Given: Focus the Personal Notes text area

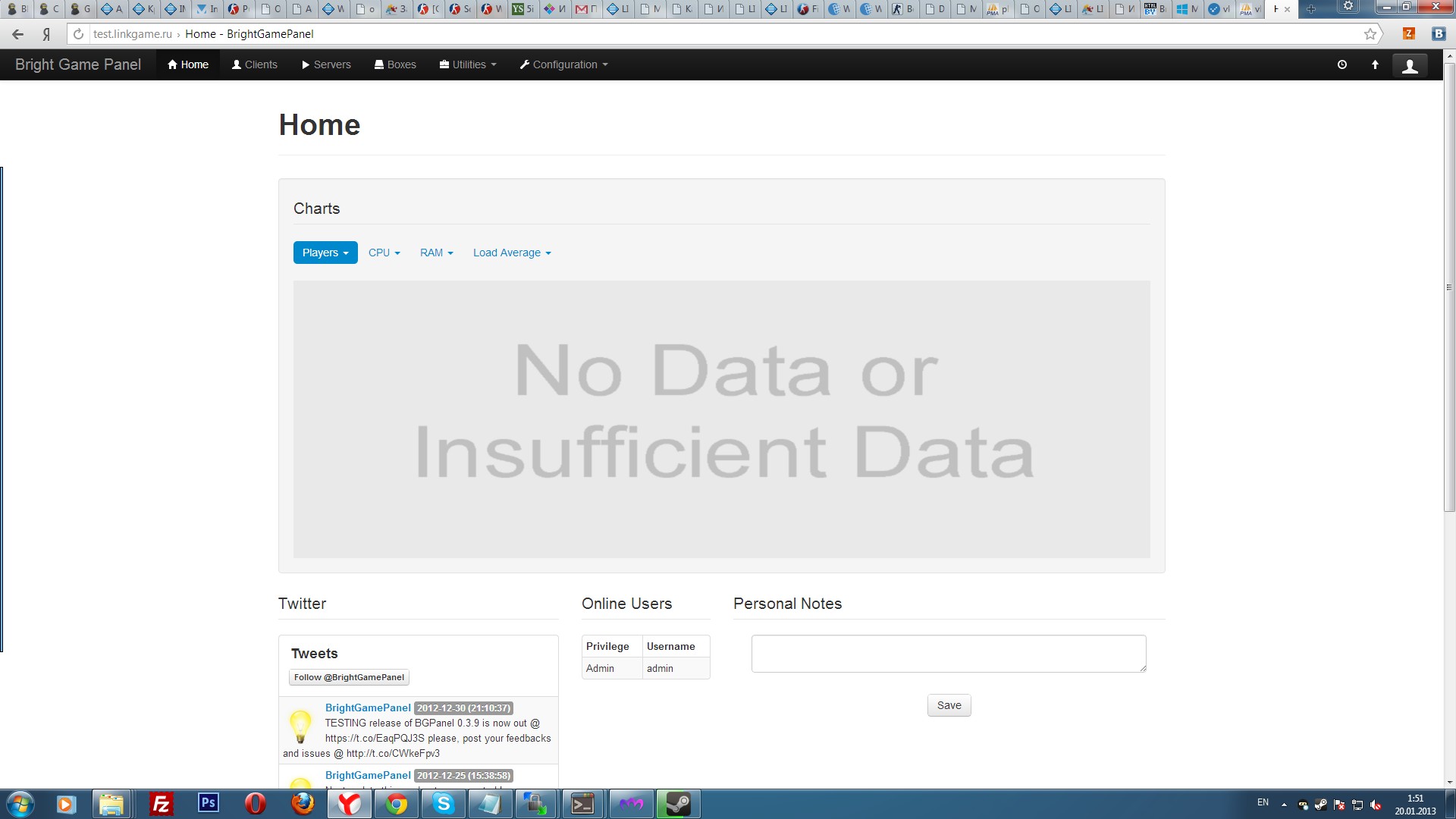Looking at the screenshot, I should [949, 654].
